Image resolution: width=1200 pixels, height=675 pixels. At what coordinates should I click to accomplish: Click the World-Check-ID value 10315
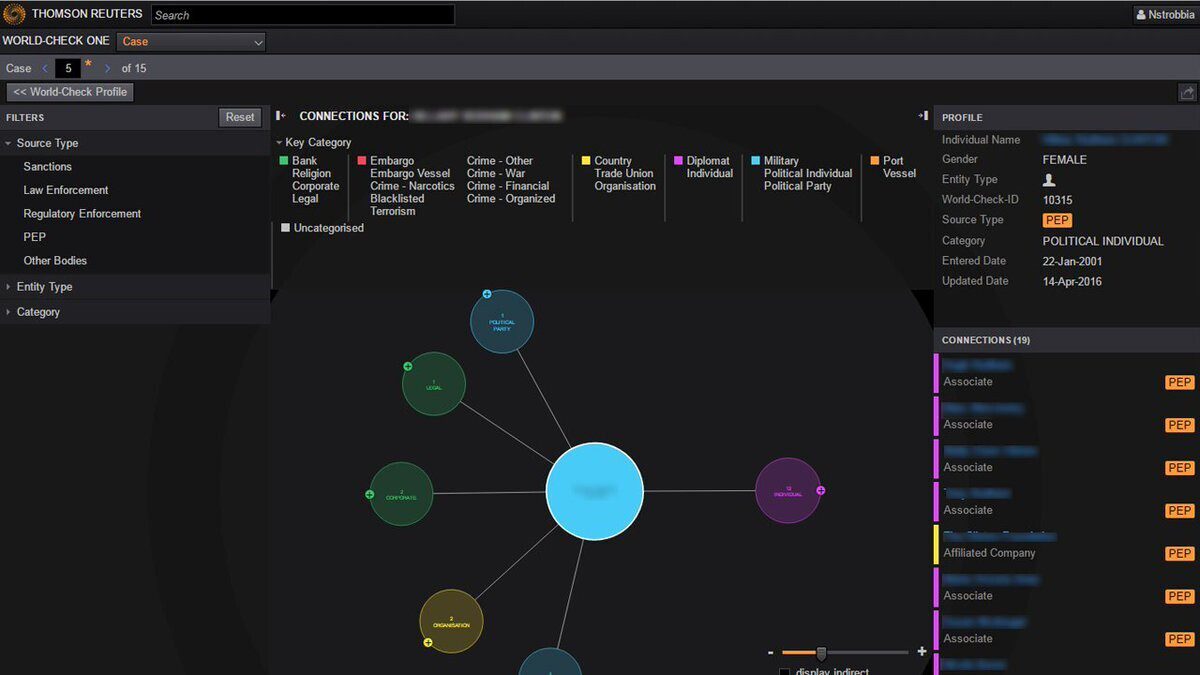tap(1057, 200)
